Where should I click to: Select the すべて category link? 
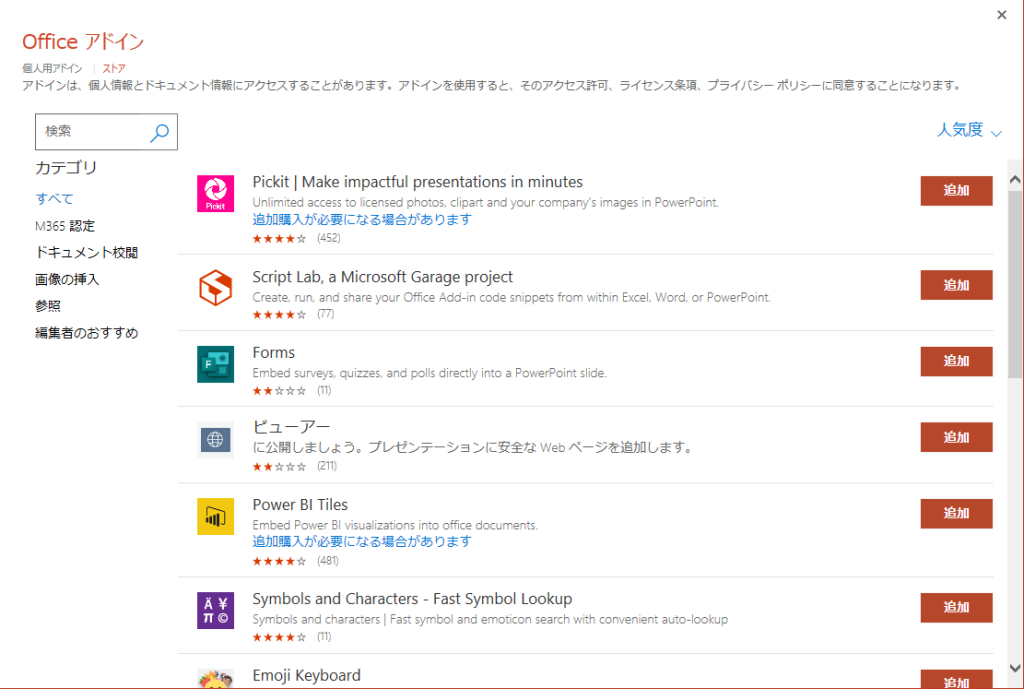pos(54,199)
